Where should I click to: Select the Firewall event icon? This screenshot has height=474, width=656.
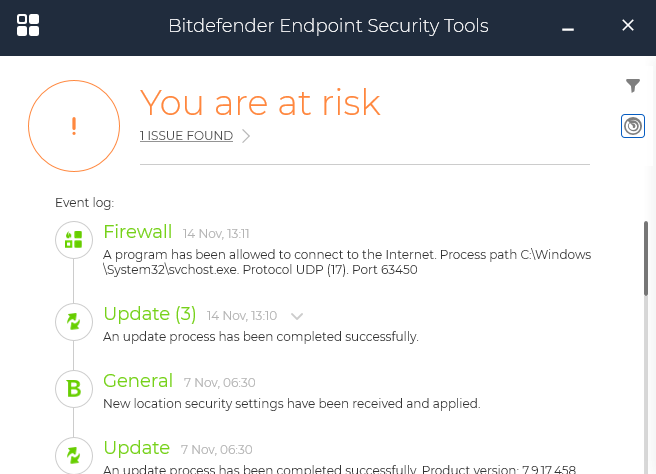tap(73, 240)
